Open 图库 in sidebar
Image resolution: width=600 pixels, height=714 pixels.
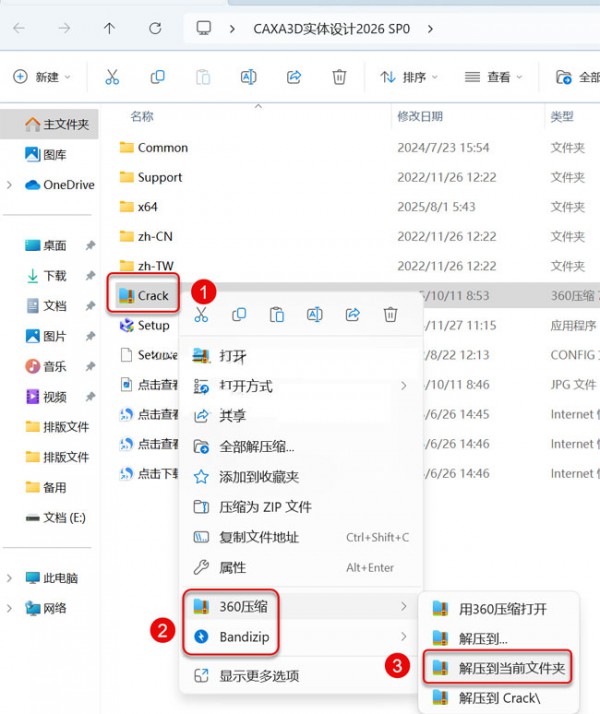click(x=46, y=155)
